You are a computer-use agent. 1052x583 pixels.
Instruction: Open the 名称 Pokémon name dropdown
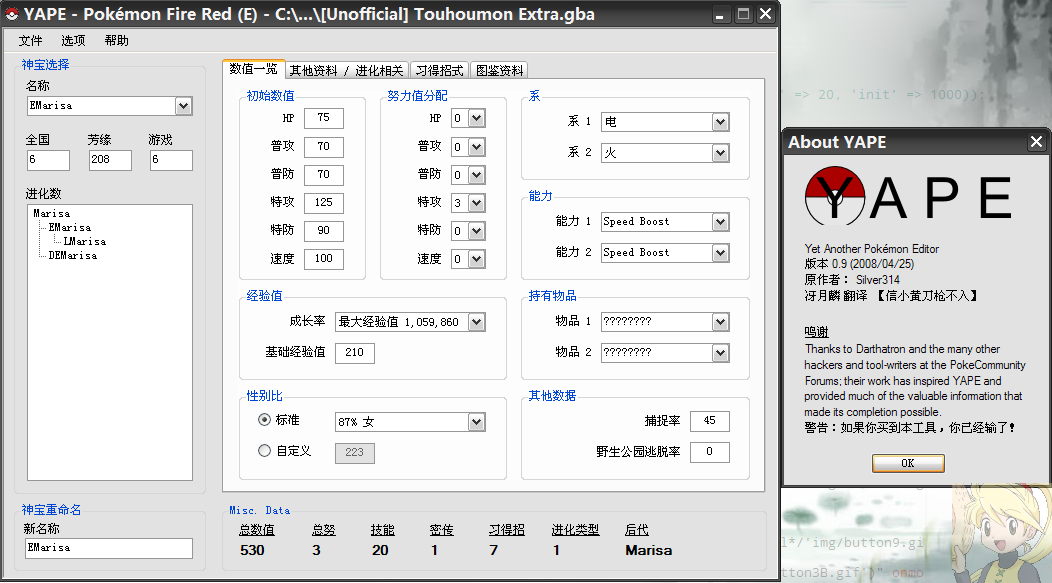[x=183, y=106]
